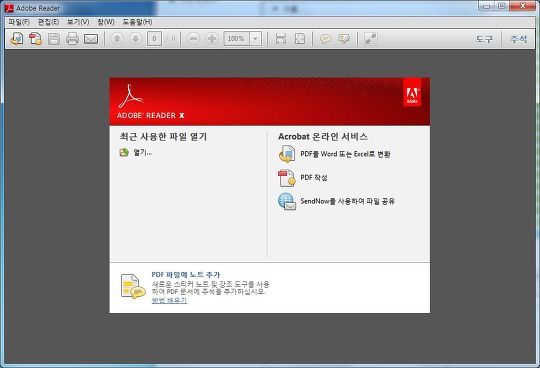The height and width of the screenshot is (368, 540).
Task: Zoom in with the plus icon
Action: [x=212, y=39]
